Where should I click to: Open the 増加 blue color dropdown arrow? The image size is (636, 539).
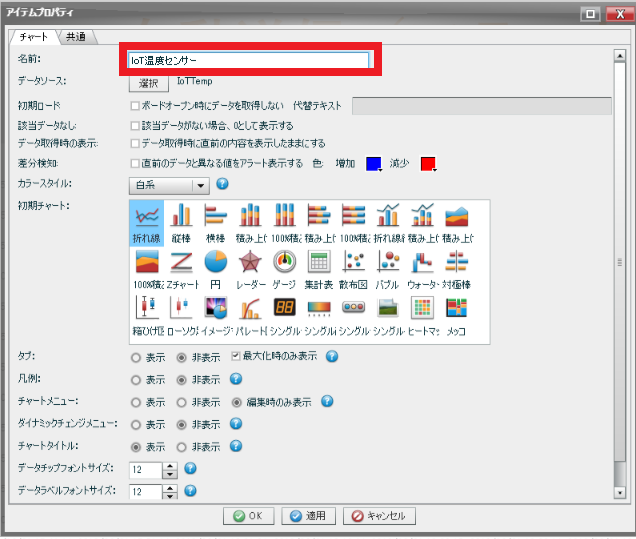pos(380,170)
